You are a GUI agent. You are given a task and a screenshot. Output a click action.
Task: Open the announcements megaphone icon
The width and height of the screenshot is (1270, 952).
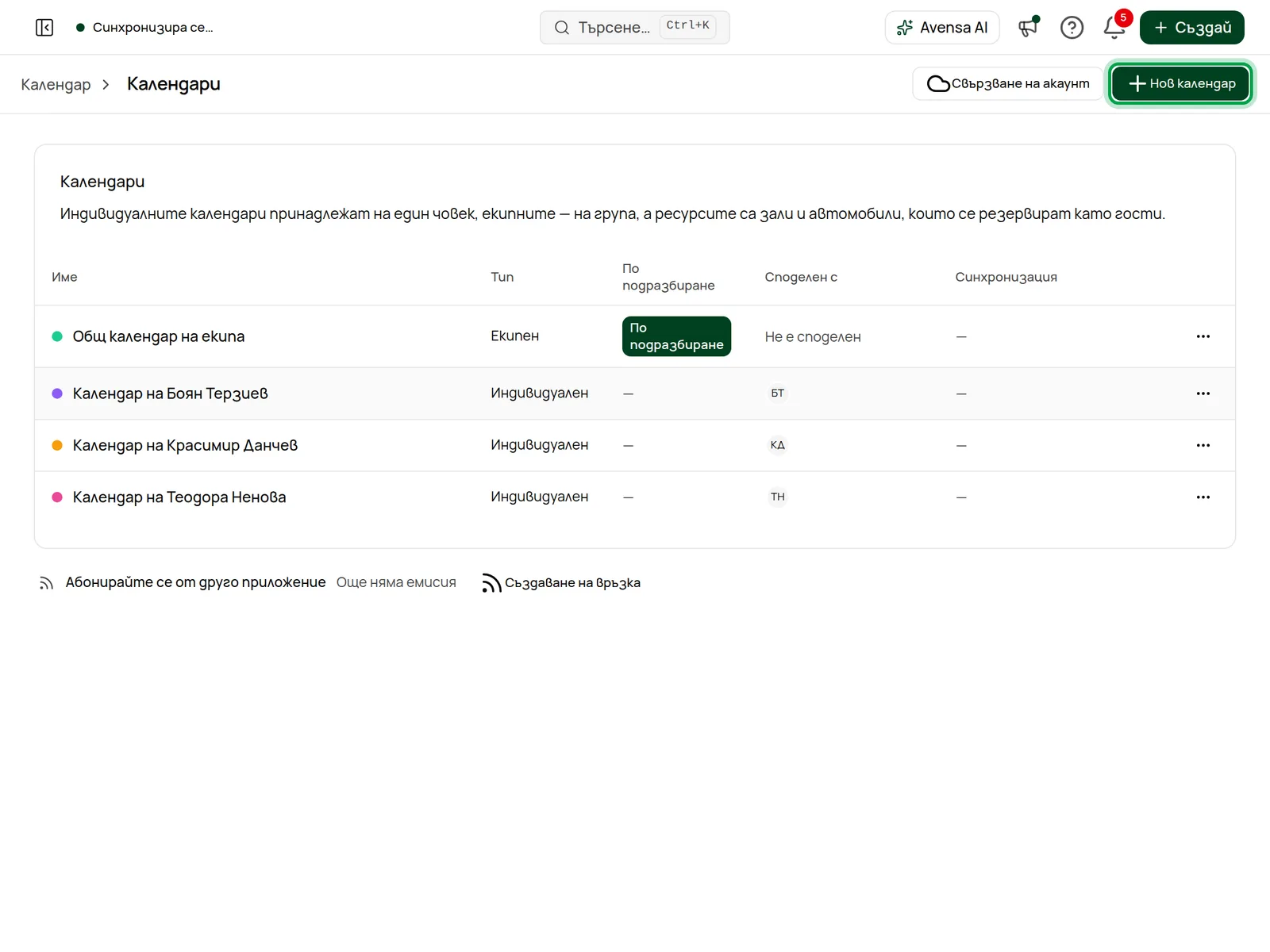(1029, 28)
